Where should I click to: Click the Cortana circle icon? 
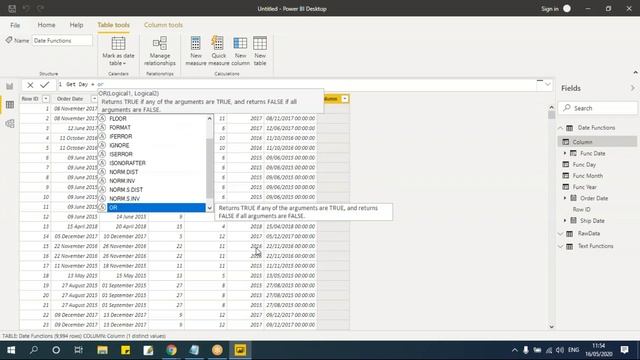click(x=56, y=350)
